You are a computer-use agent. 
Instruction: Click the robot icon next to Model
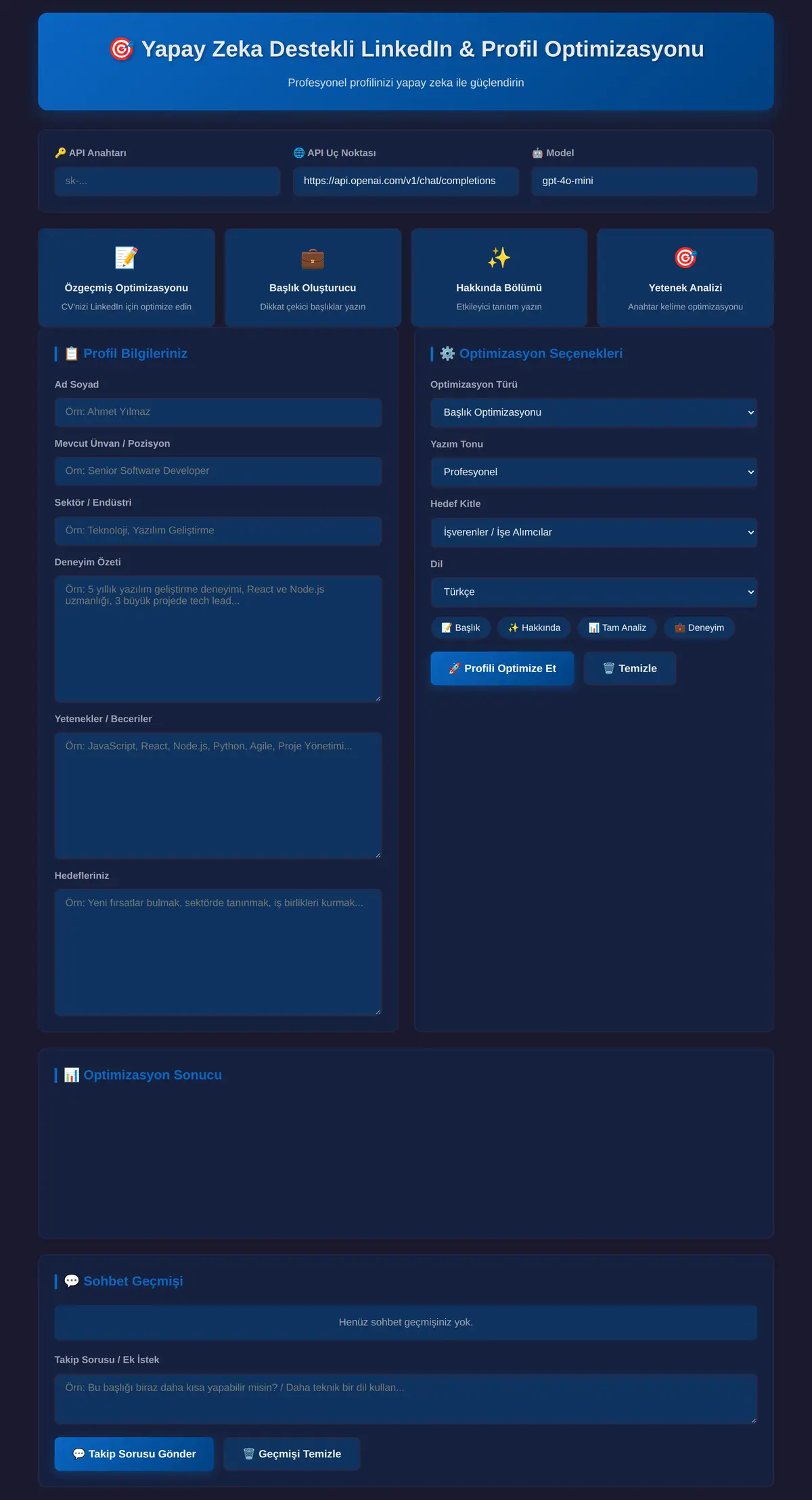point(537,153)
